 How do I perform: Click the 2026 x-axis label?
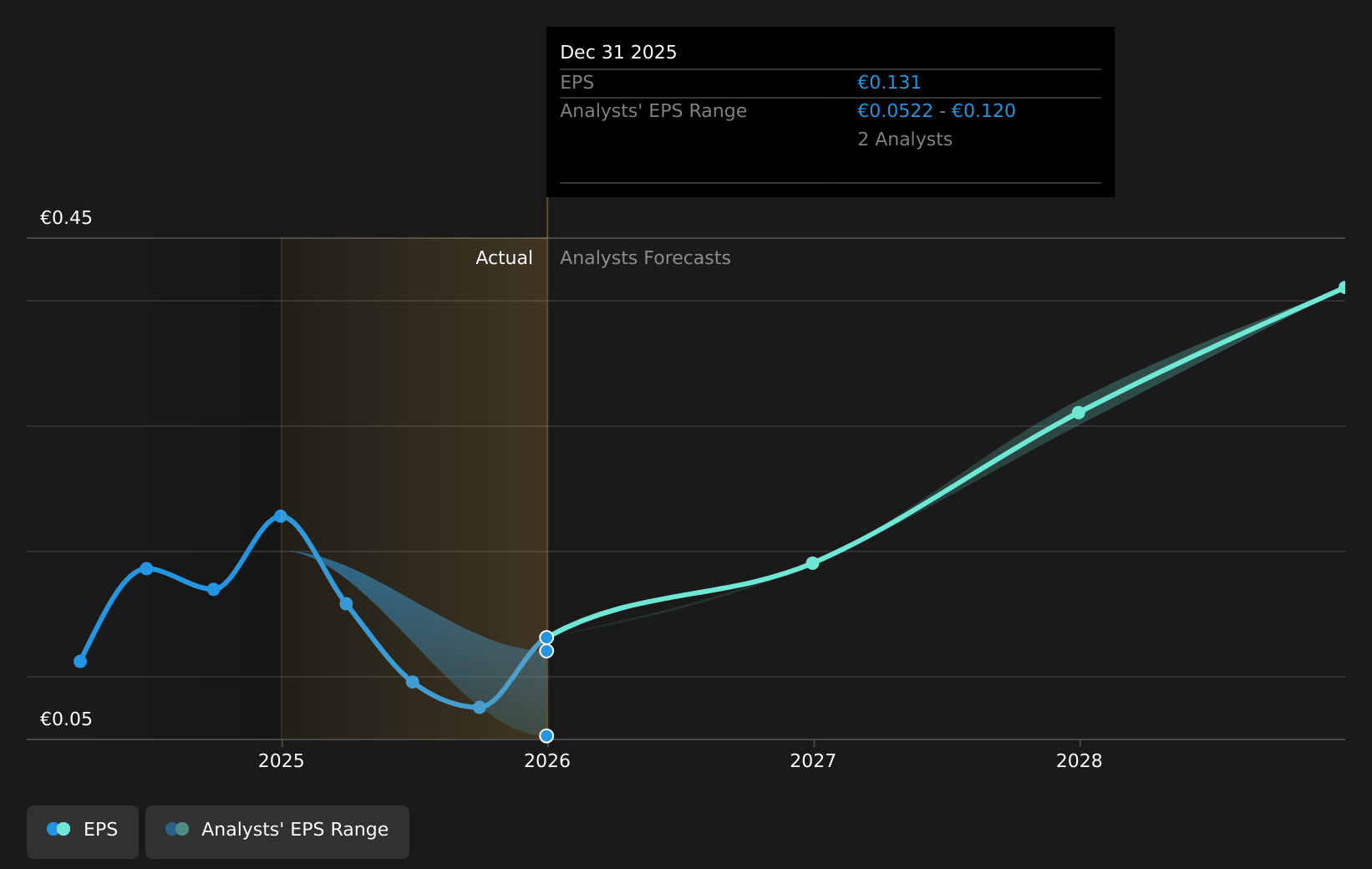click(x=547, y=761)
